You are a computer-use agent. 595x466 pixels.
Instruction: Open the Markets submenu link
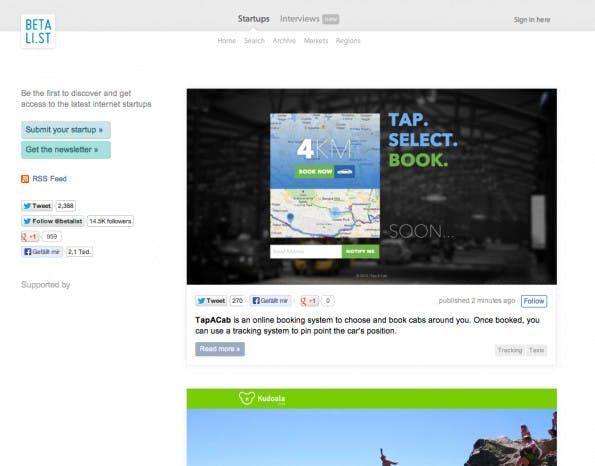pos(316,41)
